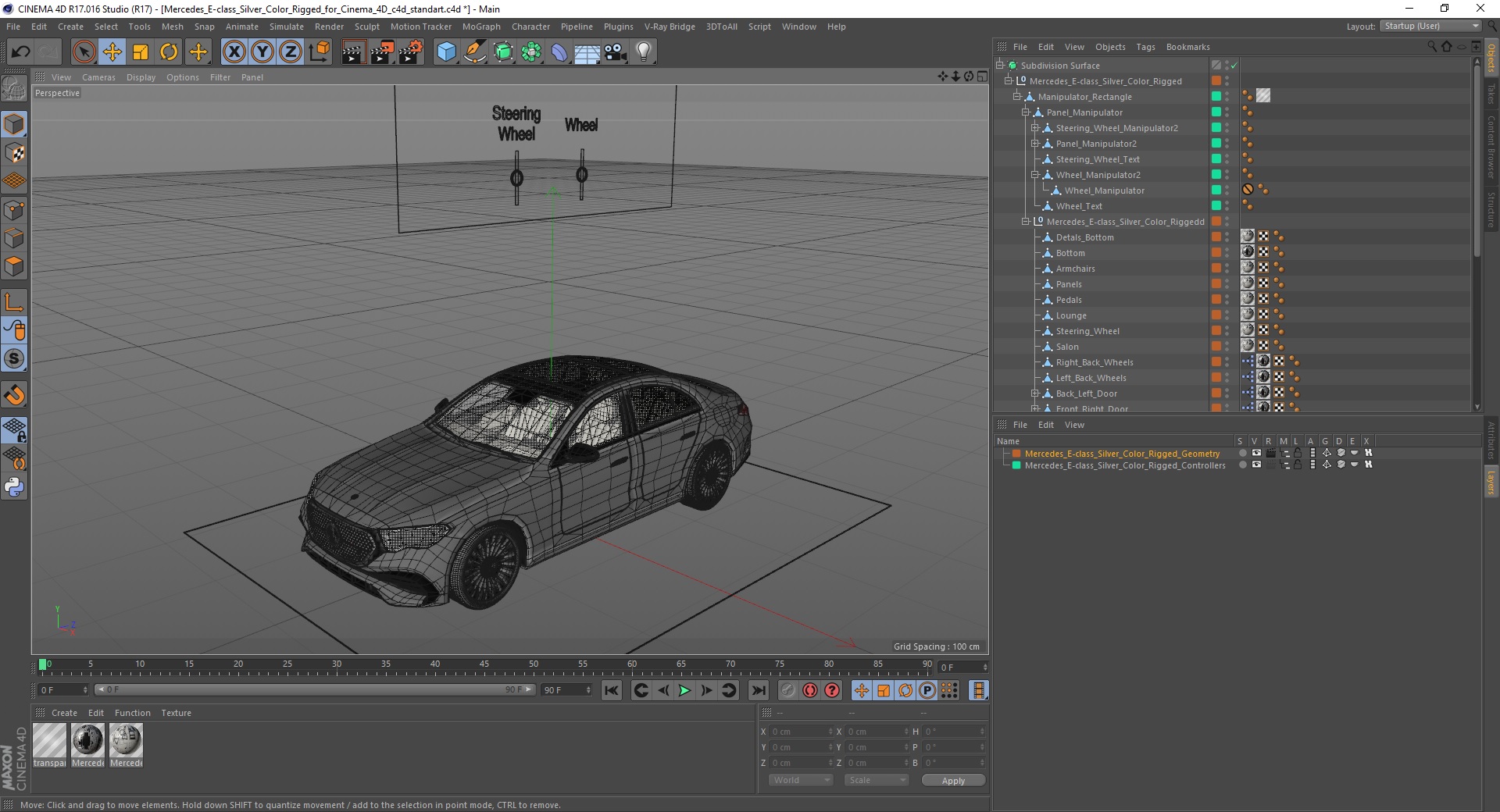Select the Live Selection tool
Image resolution: width=1500 pixels, height=812 pixels.
[84, 52]
